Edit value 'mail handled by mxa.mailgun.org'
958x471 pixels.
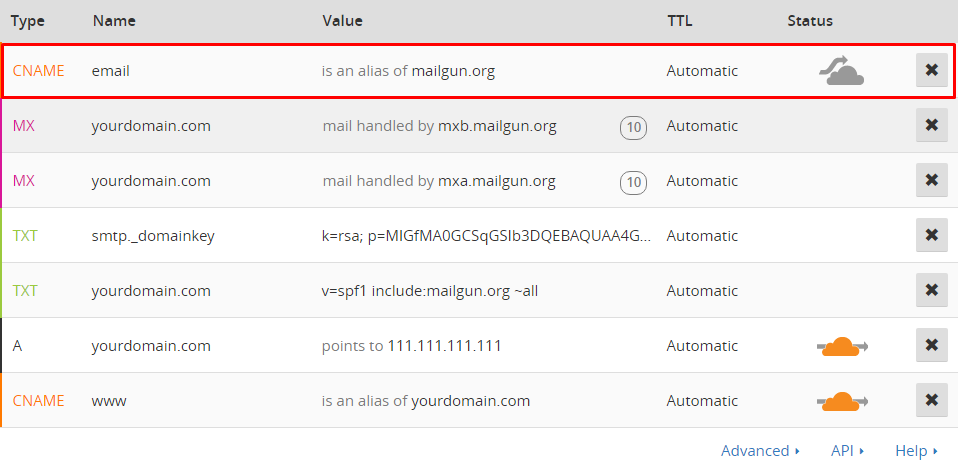point(439,181)
